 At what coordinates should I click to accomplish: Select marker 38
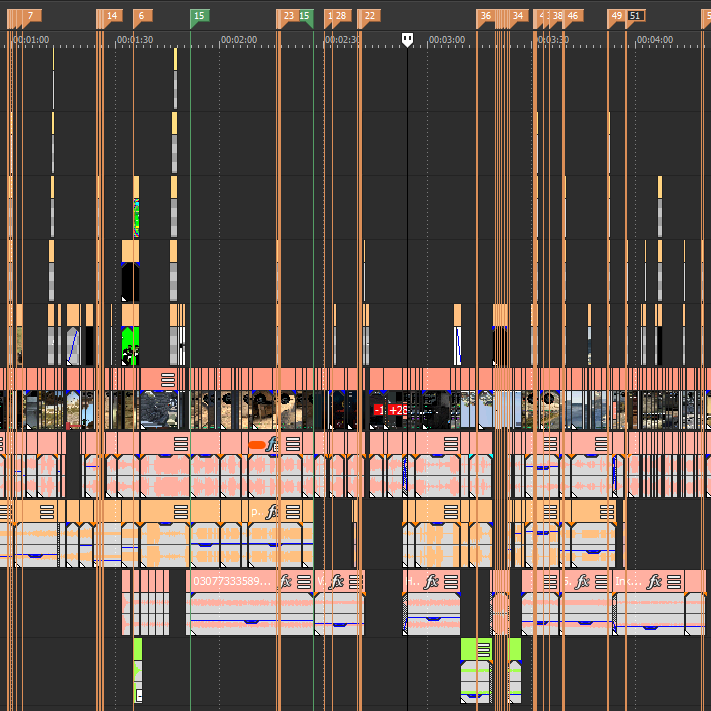[x=557, y=16]
